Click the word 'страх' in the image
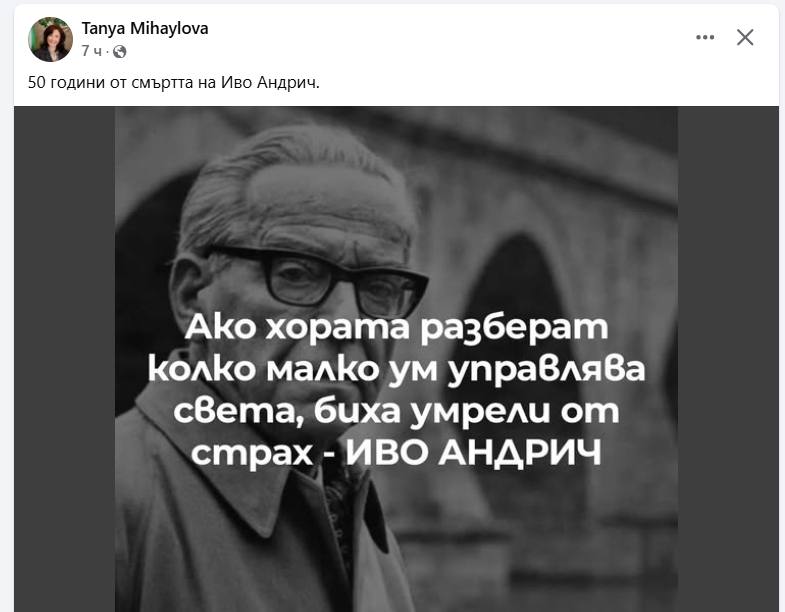 tap(252, 454)
